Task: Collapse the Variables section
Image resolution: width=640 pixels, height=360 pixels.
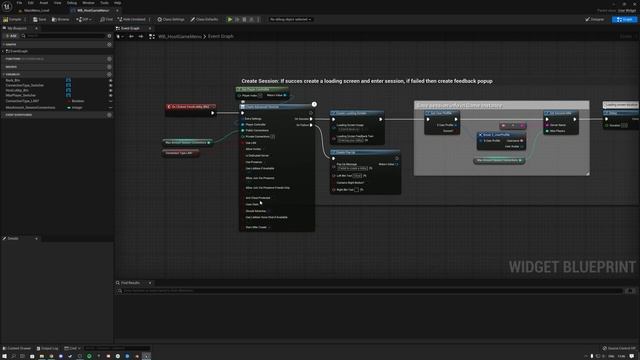Action: click(x=4, y=74)
